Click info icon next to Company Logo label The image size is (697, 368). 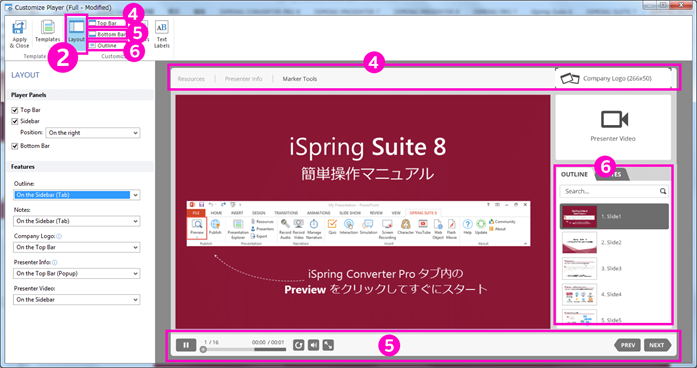click(x=59, y=236)
